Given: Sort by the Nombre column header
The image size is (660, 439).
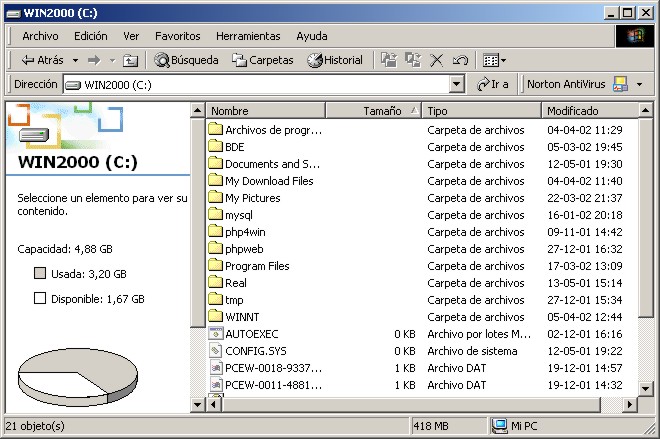Looking at the screenshot, I should pos(266,111).
